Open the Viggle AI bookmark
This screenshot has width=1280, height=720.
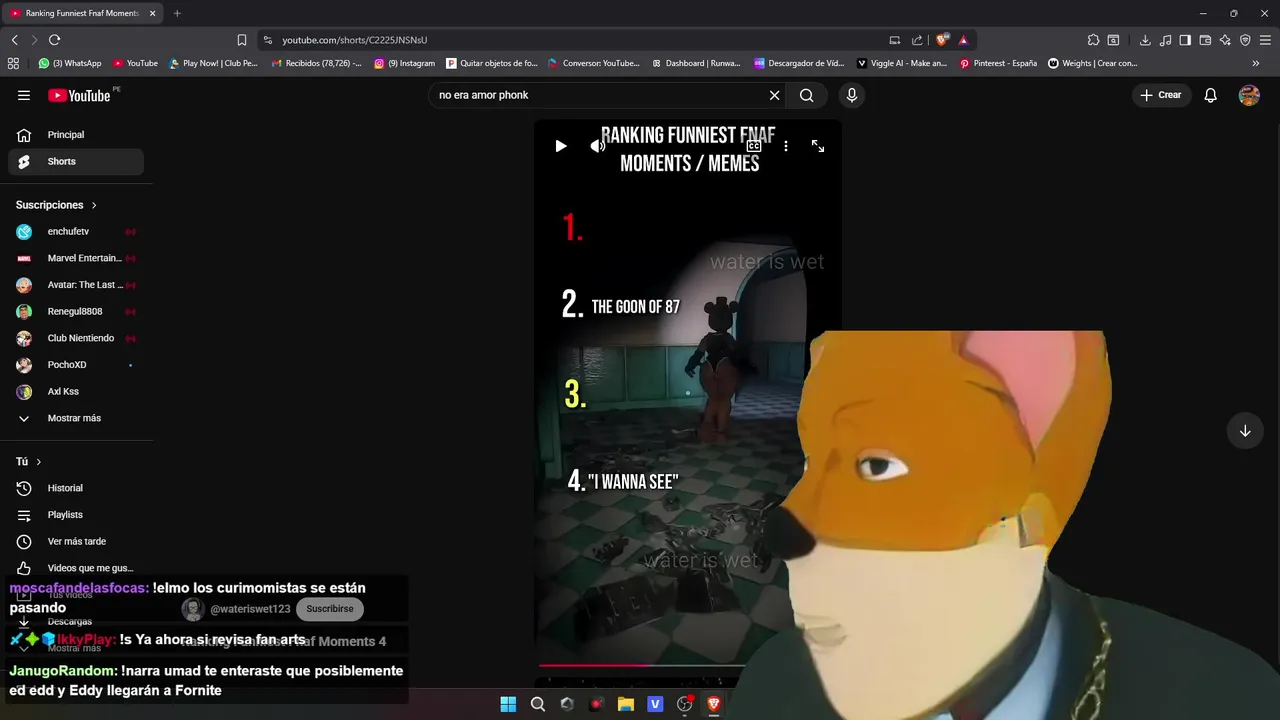pyautogui.click(x=902, y=63)
